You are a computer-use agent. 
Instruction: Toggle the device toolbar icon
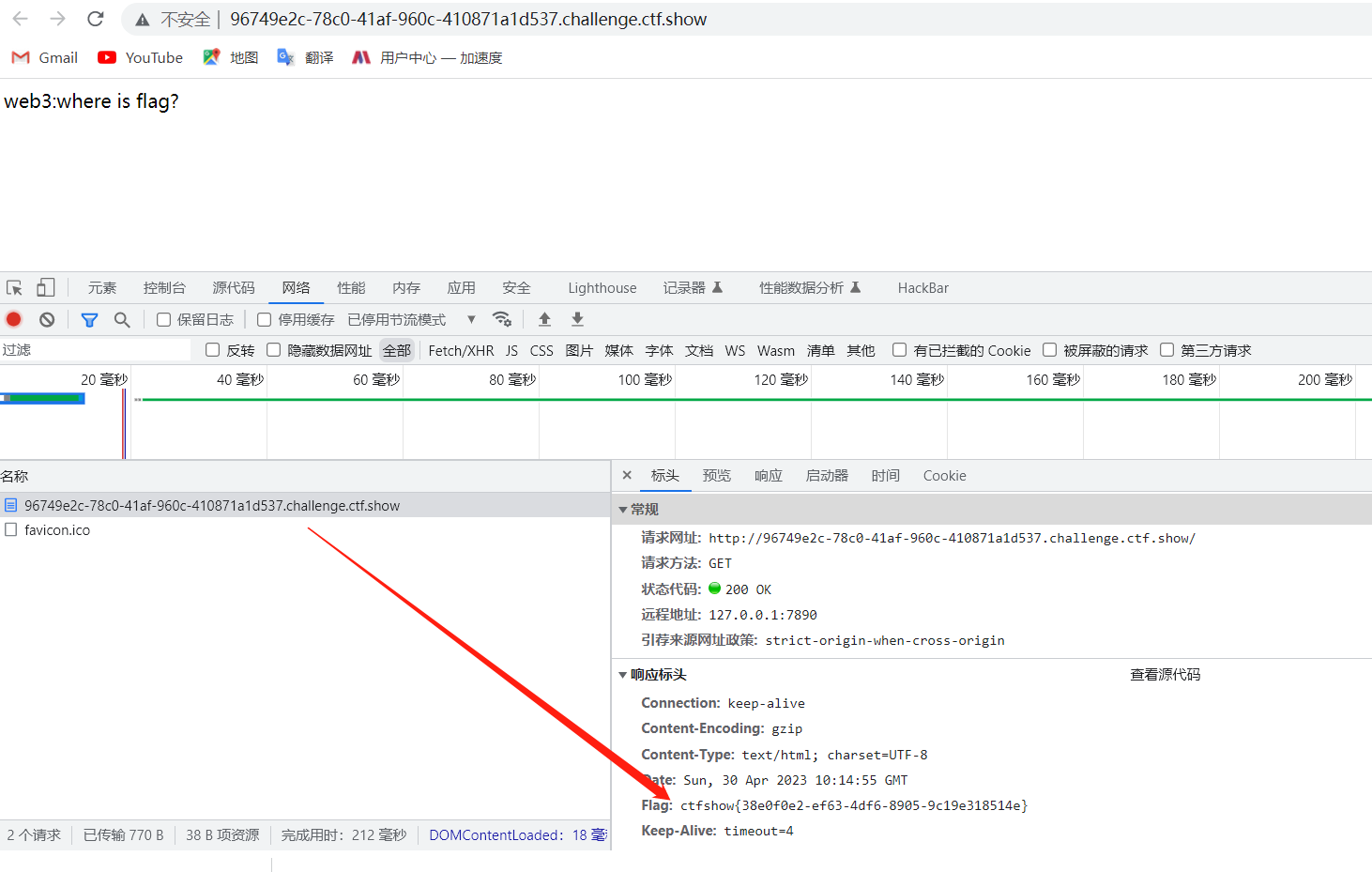[45, 288]
